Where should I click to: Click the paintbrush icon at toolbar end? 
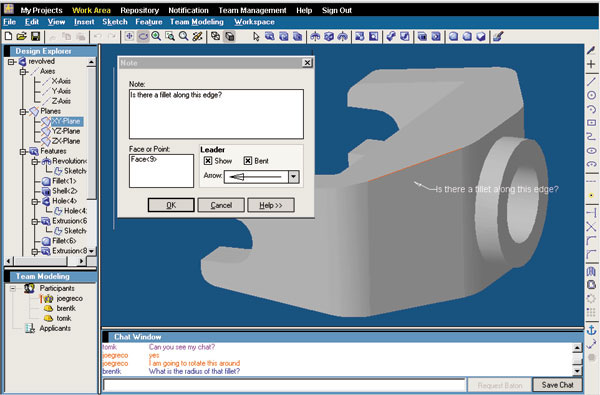[497, 36]
